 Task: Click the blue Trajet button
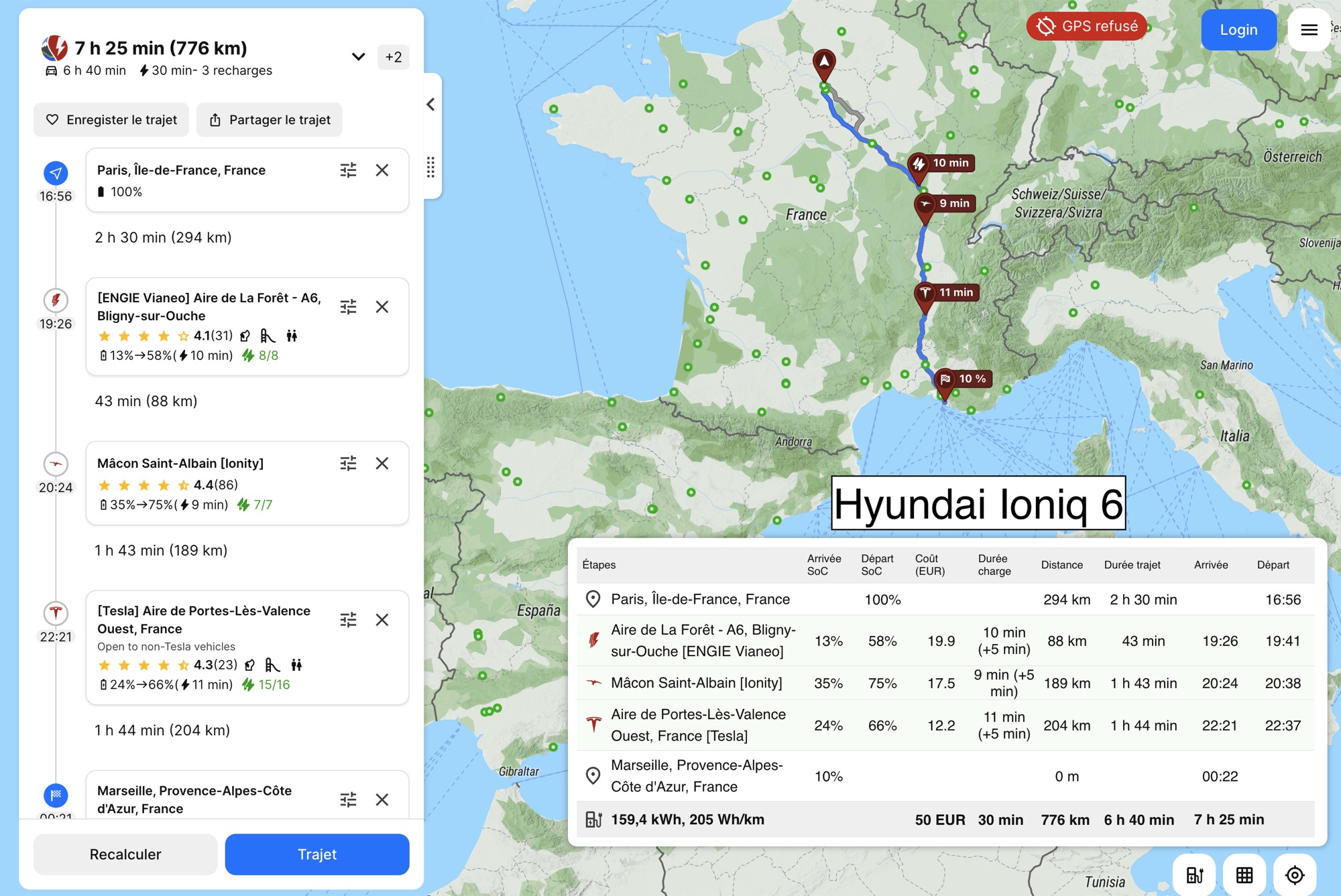tap(317, 854)
